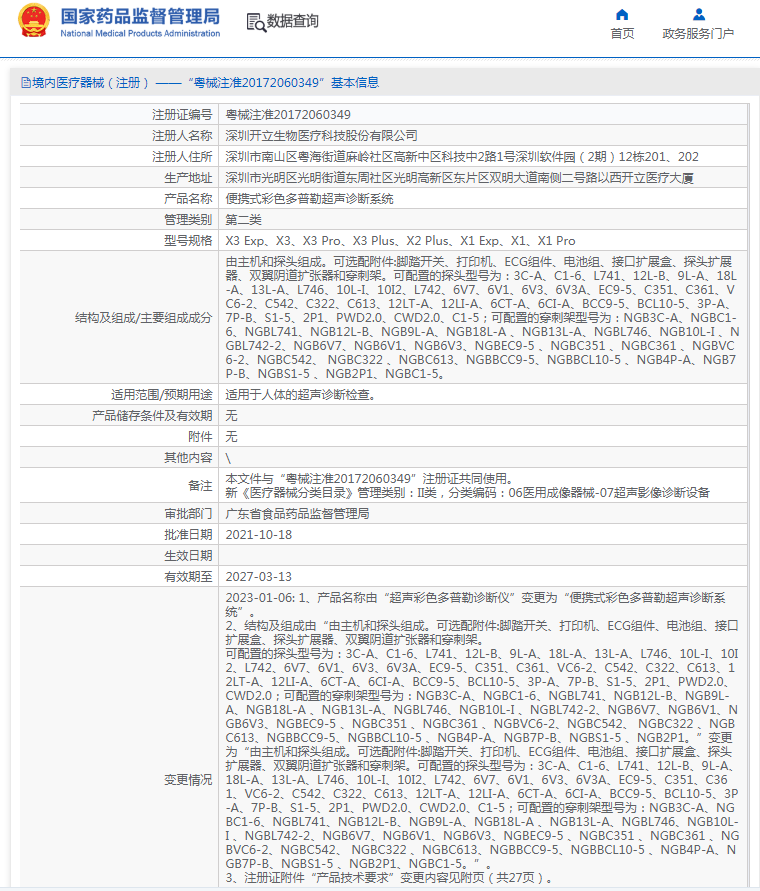Click the 产品名称 label
The width and height of the screenshot is (760, 891).
pos(188,199)
